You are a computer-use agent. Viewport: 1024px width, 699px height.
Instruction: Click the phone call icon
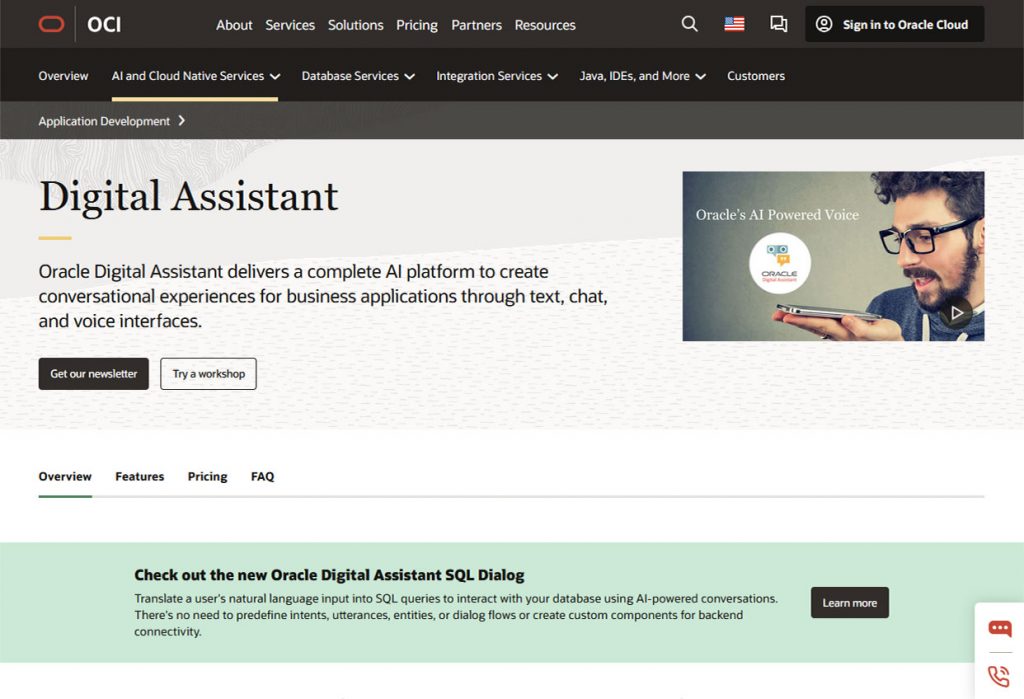pyautogui.click(x=999, y=676)
